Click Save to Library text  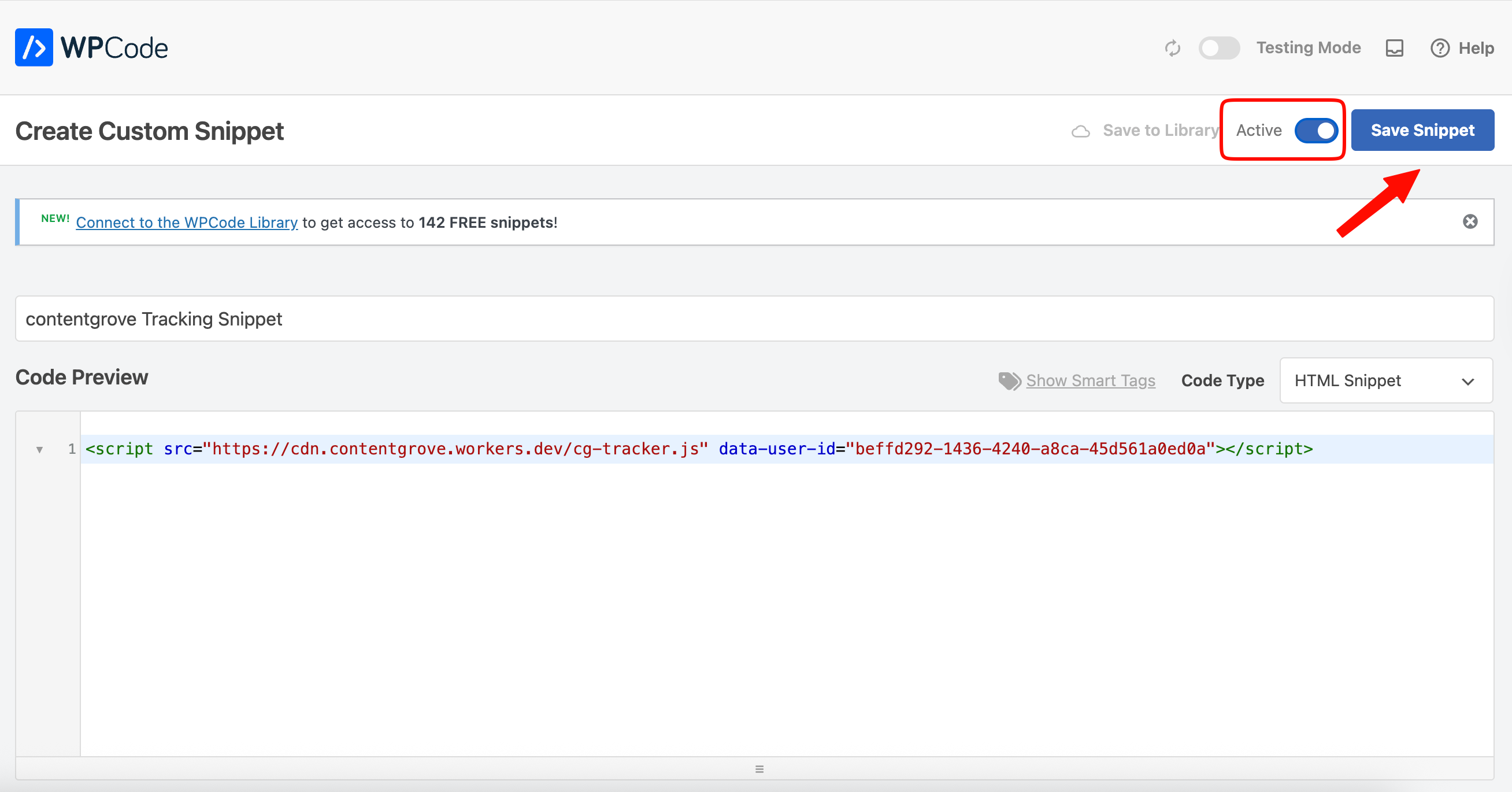click(1160, 130)
